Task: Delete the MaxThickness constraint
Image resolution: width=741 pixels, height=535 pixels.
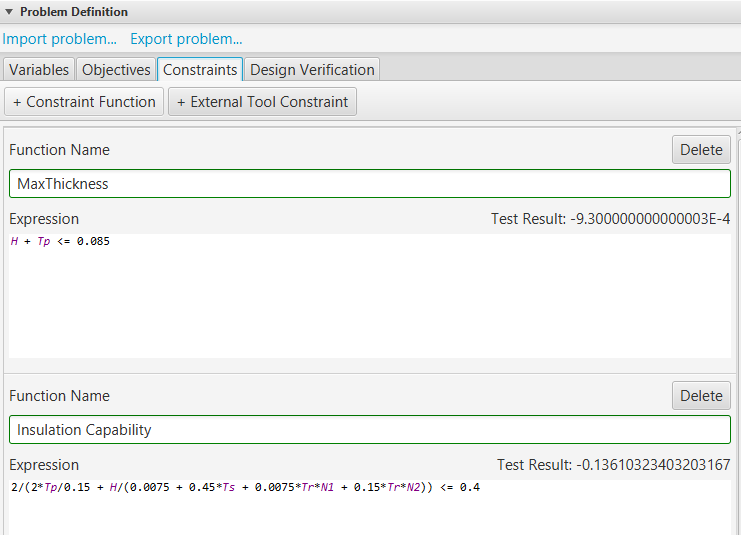Action: pos(701,150)
